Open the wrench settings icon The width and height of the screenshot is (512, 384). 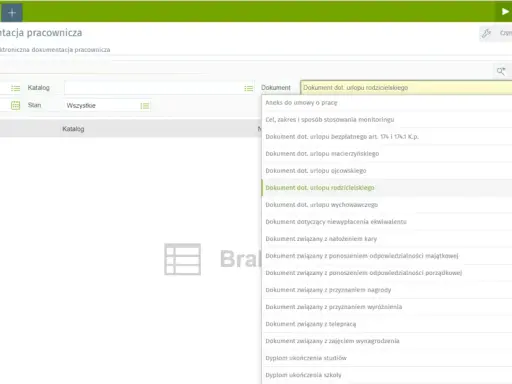coord(486,33)
